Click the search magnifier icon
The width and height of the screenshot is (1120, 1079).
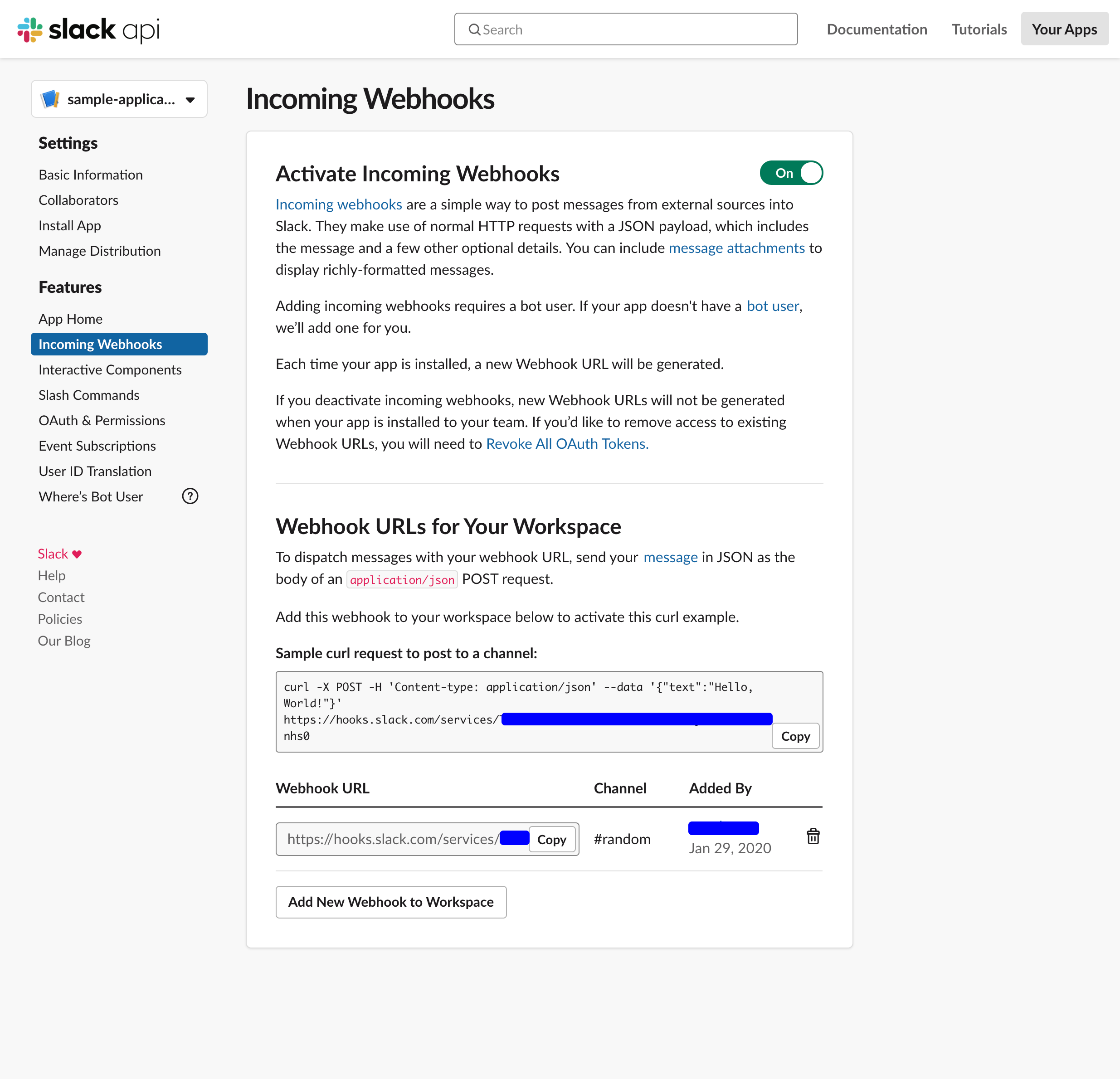click(474, 29)
